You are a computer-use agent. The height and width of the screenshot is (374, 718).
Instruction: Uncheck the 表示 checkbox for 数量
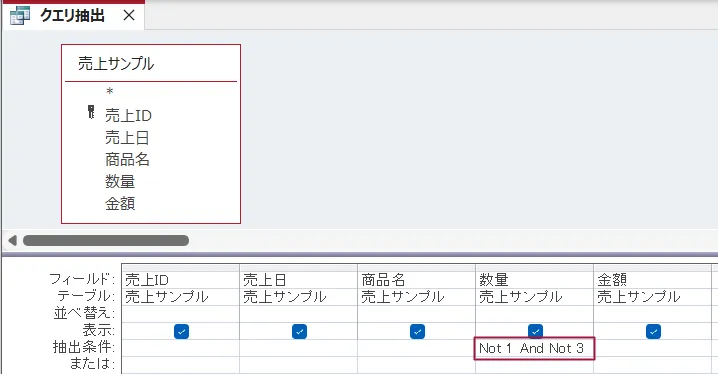tap(535, 331)
